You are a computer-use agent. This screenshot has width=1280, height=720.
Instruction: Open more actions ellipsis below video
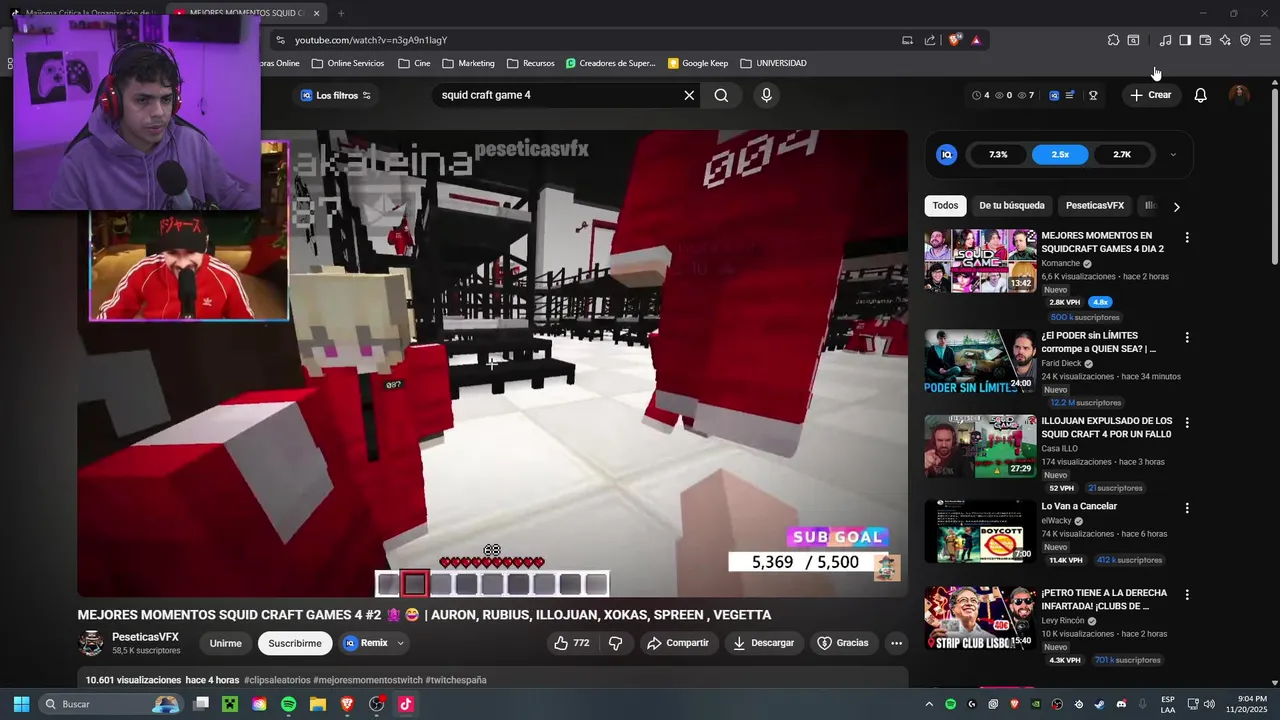pyautogui.click(x=896, y=643)
